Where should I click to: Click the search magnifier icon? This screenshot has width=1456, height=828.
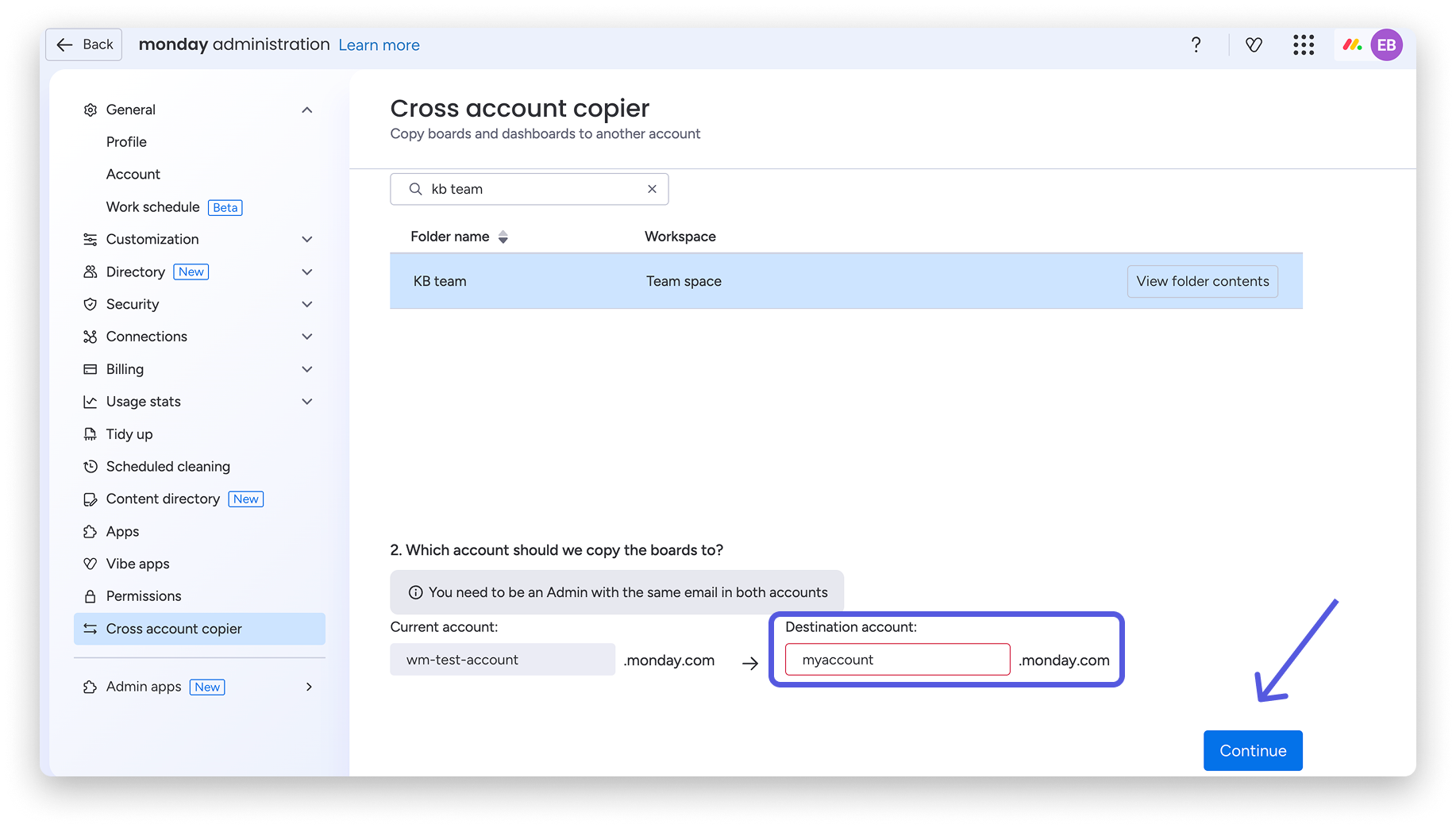tap(415, 189)
